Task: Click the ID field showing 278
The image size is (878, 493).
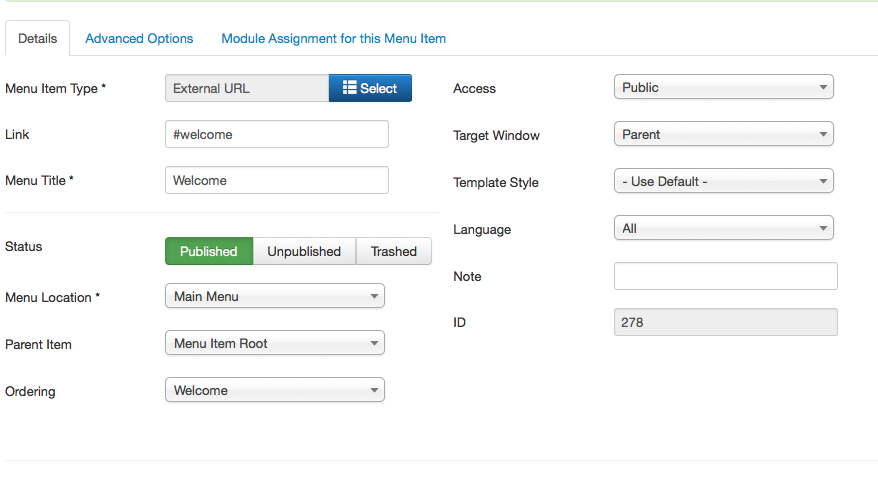Action: pyautogui.click(x=726, y=322)
